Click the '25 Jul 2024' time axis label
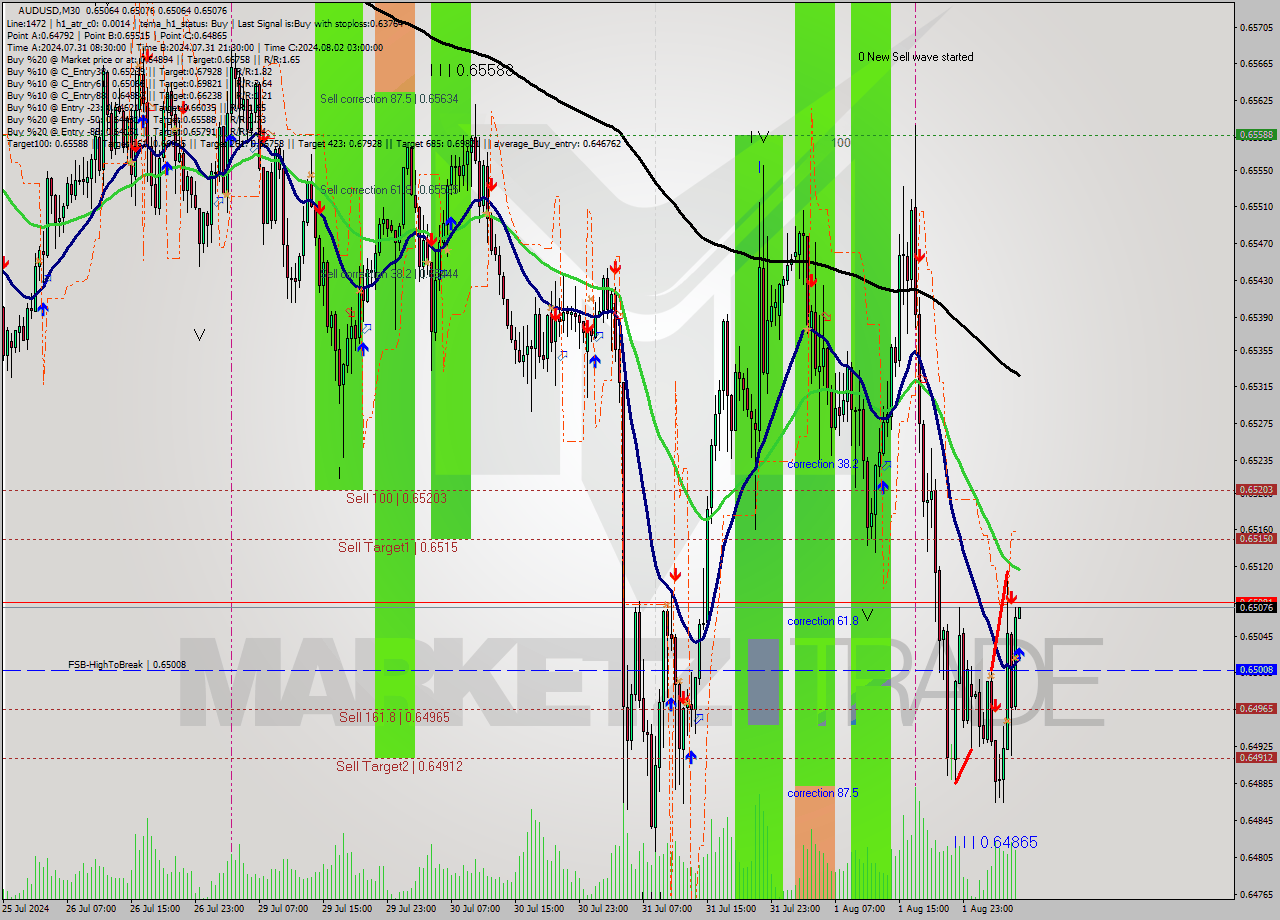This screenshot has height=920, width=1280. click(27, 910)
